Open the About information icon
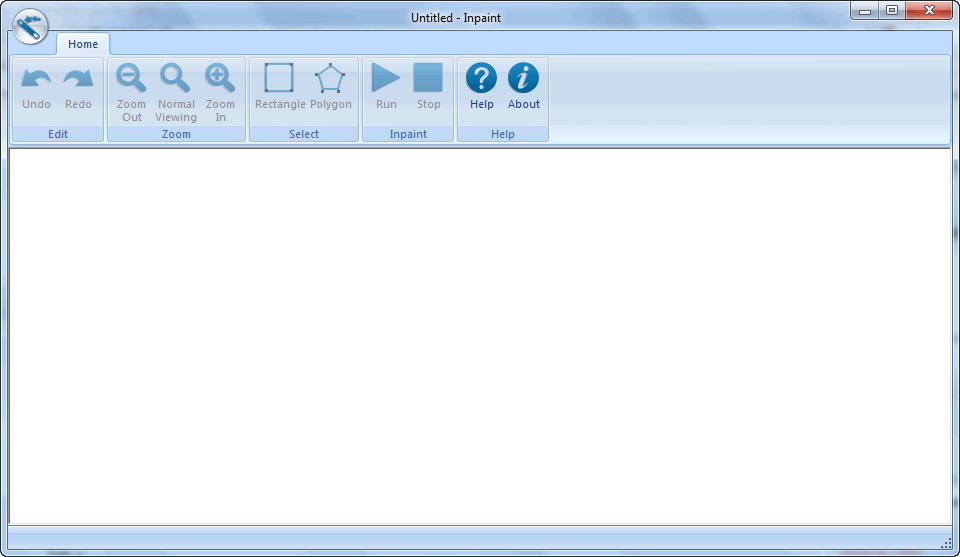 (523, 78)
